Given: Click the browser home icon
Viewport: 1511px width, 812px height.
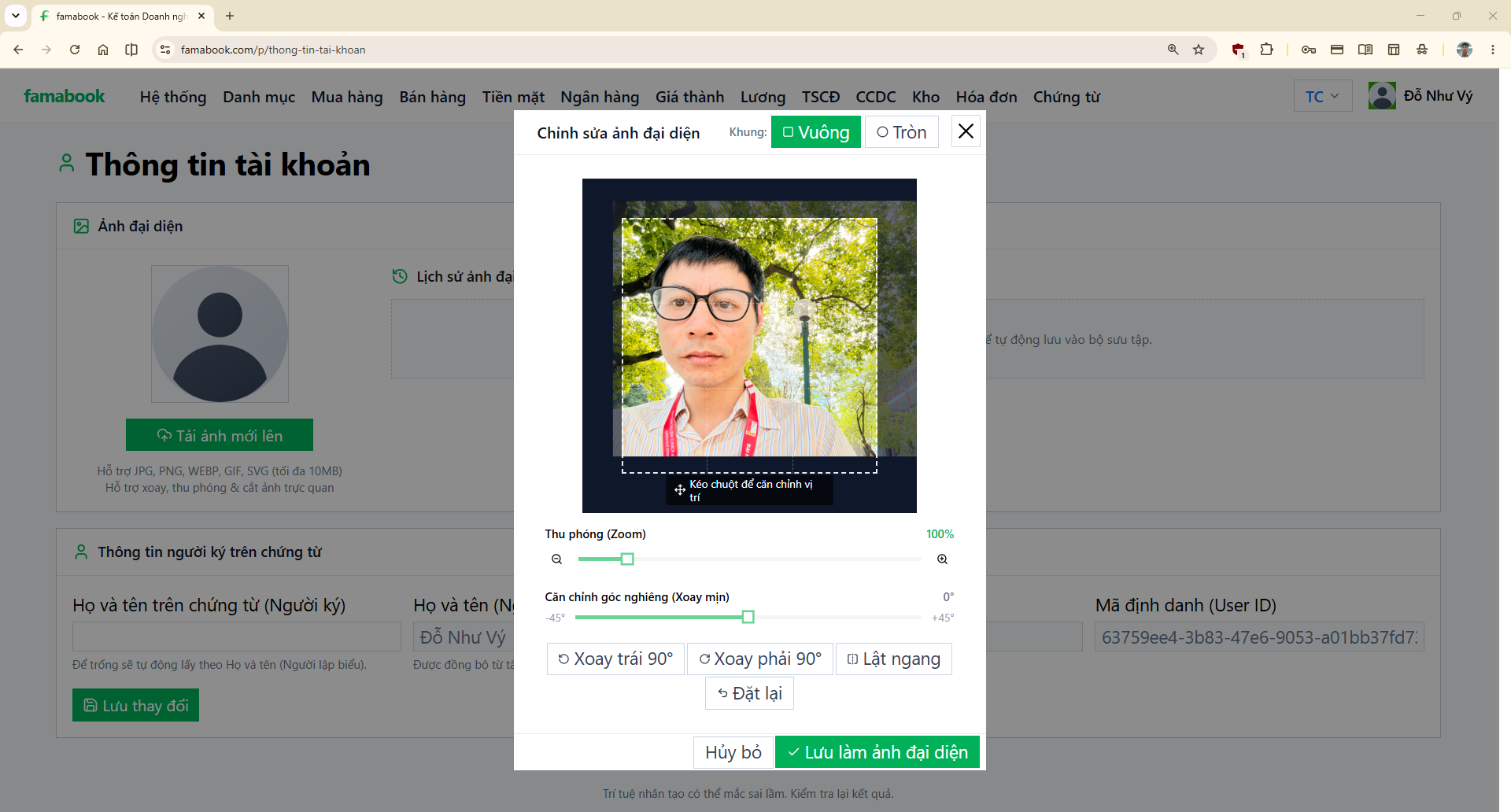Looking at the screenshot, I should click(103, 50).
